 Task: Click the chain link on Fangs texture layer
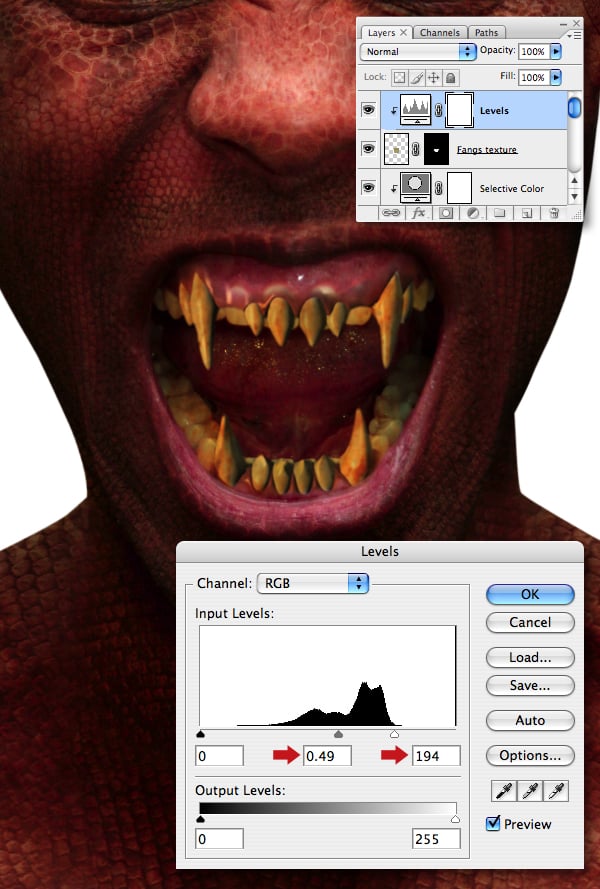(x=416, y=149)
